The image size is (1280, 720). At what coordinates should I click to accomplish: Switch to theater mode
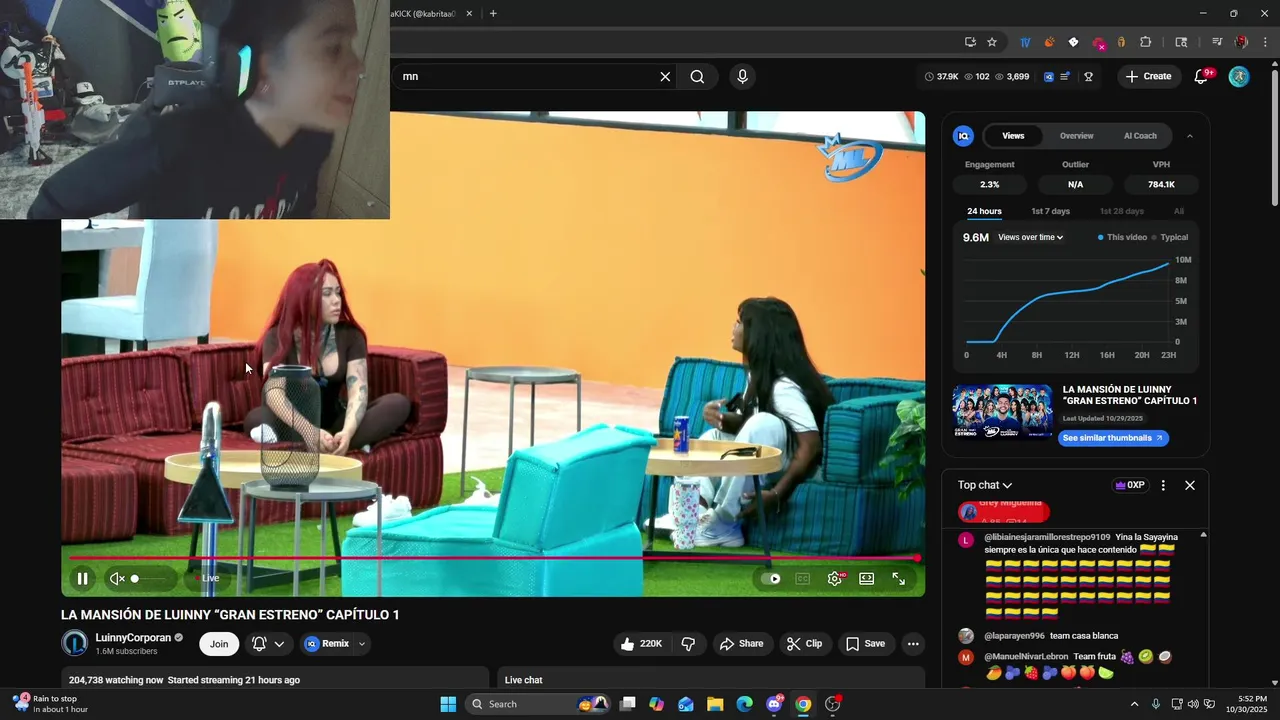[x=867, y=578]
